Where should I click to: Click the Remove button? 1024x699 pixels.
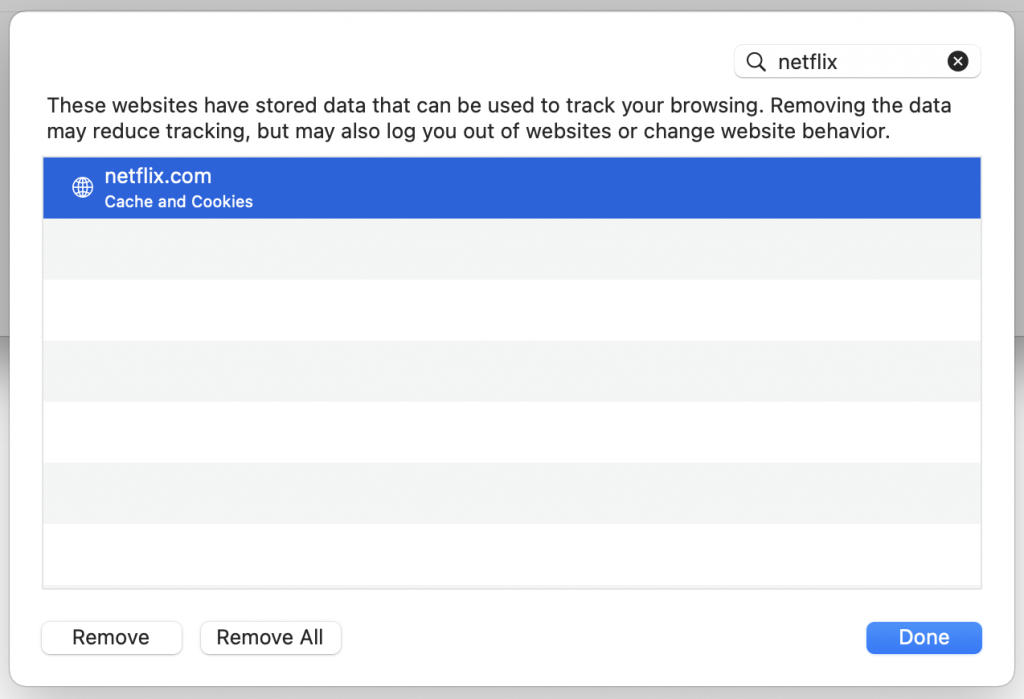[x=112, y=638]
